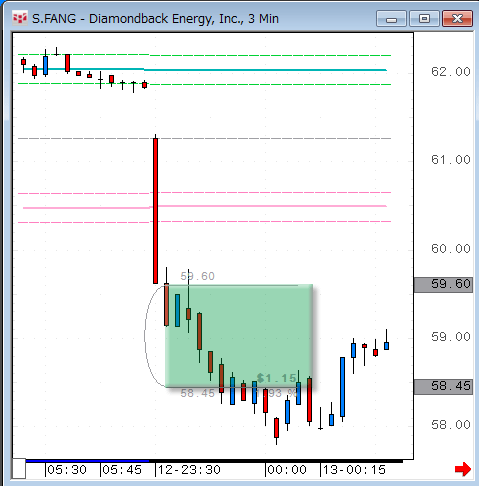
Task: Click the 12-23:30 time axis label
Action: pos(189,470)
